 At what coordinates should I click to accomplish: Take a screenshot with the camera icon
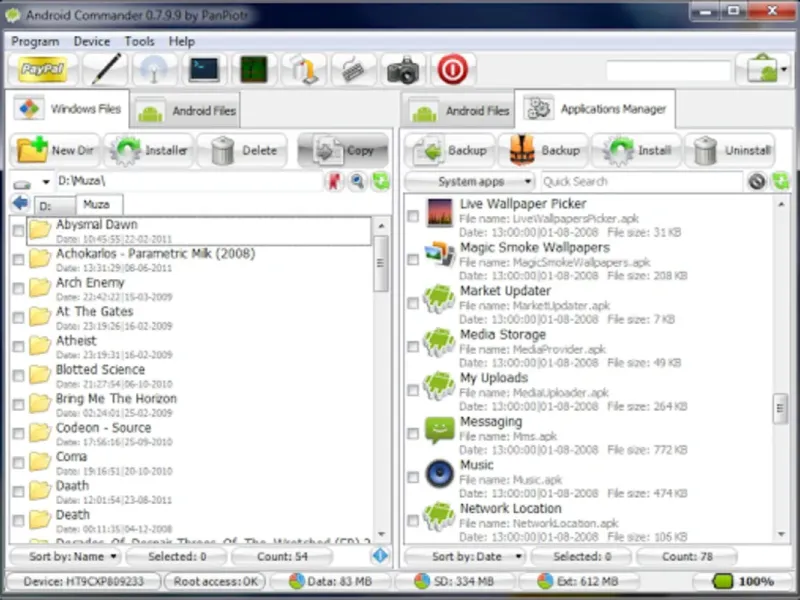(403, 69)
